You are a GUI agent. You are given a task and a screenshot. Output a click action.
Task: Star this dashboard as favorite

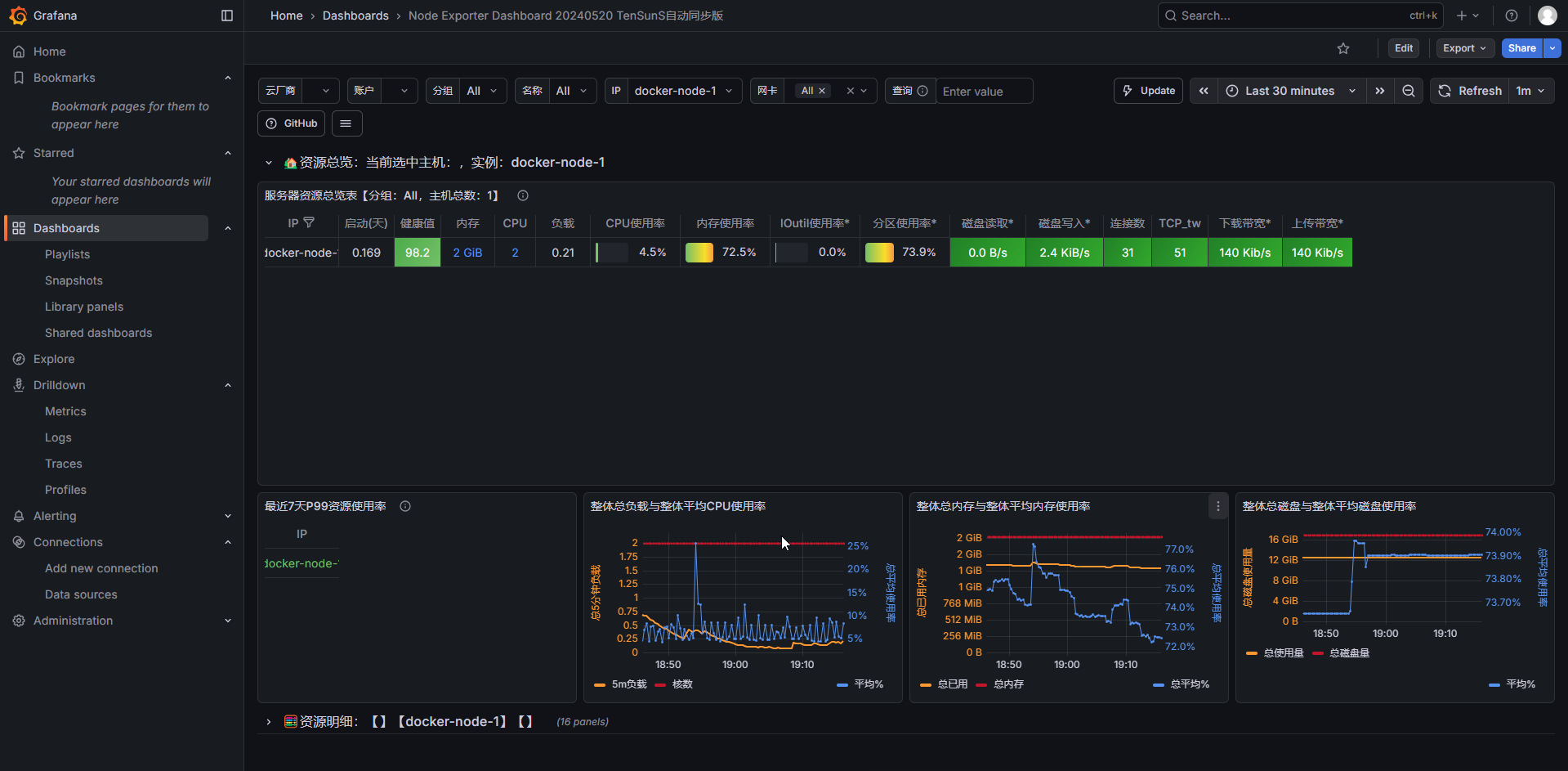[1343, 48]
